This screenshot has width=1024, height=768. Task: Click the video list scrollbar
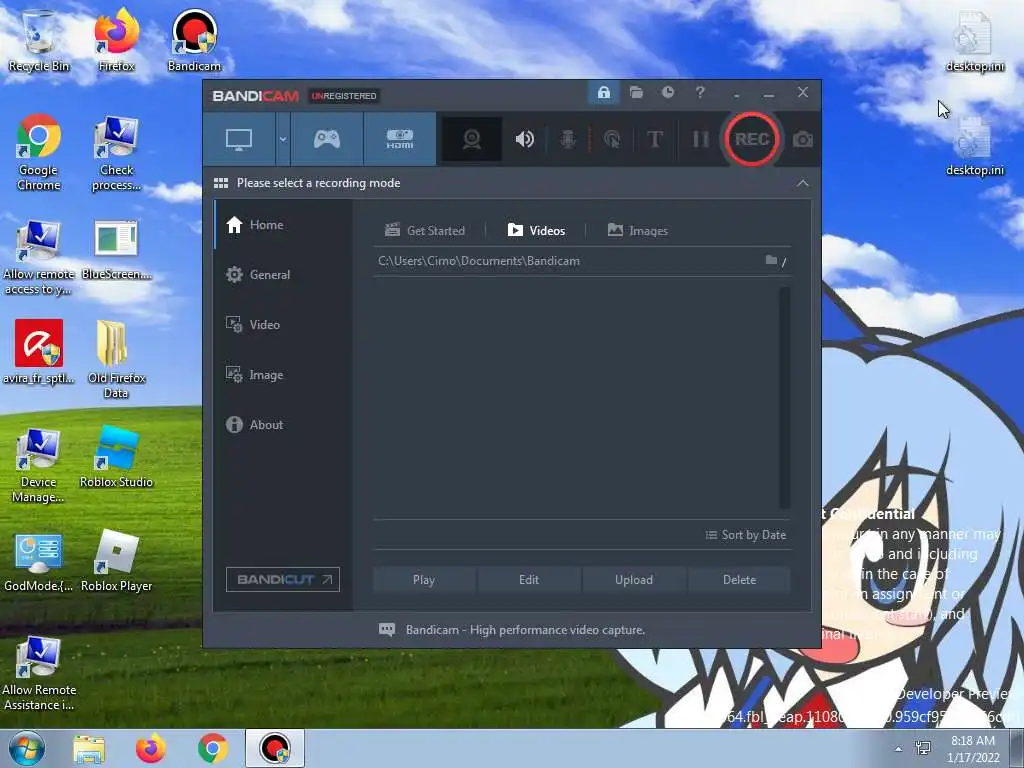pos(784,397)
